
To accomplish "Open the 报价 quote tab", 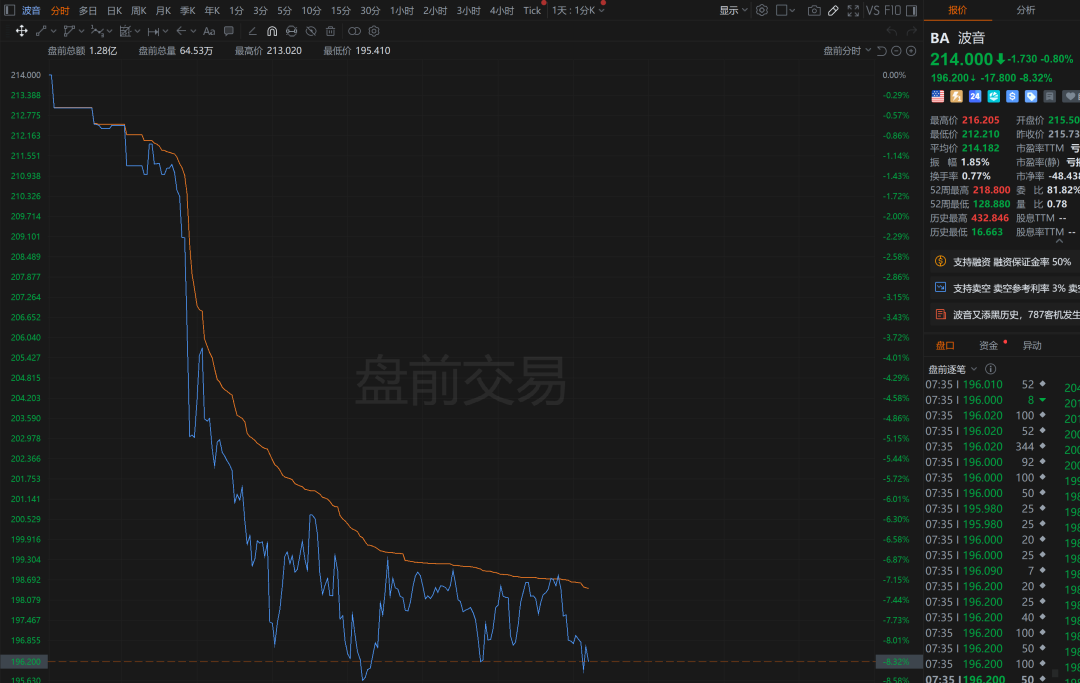I will point(957,10).
